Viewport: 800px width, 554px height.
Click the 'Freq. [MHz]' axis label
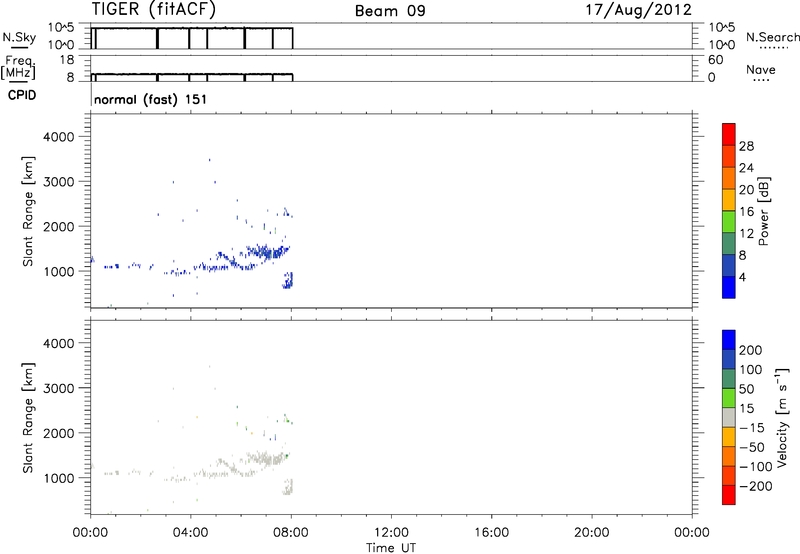(x=18, y=67)
